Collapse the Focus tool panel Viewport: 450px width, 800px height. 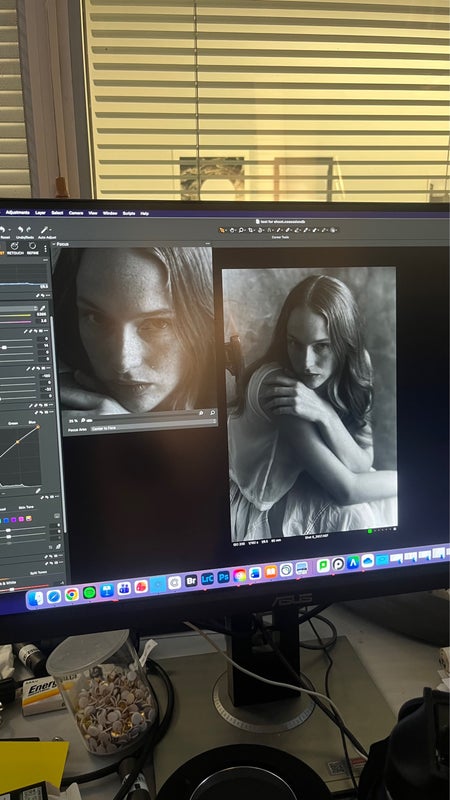54,244
